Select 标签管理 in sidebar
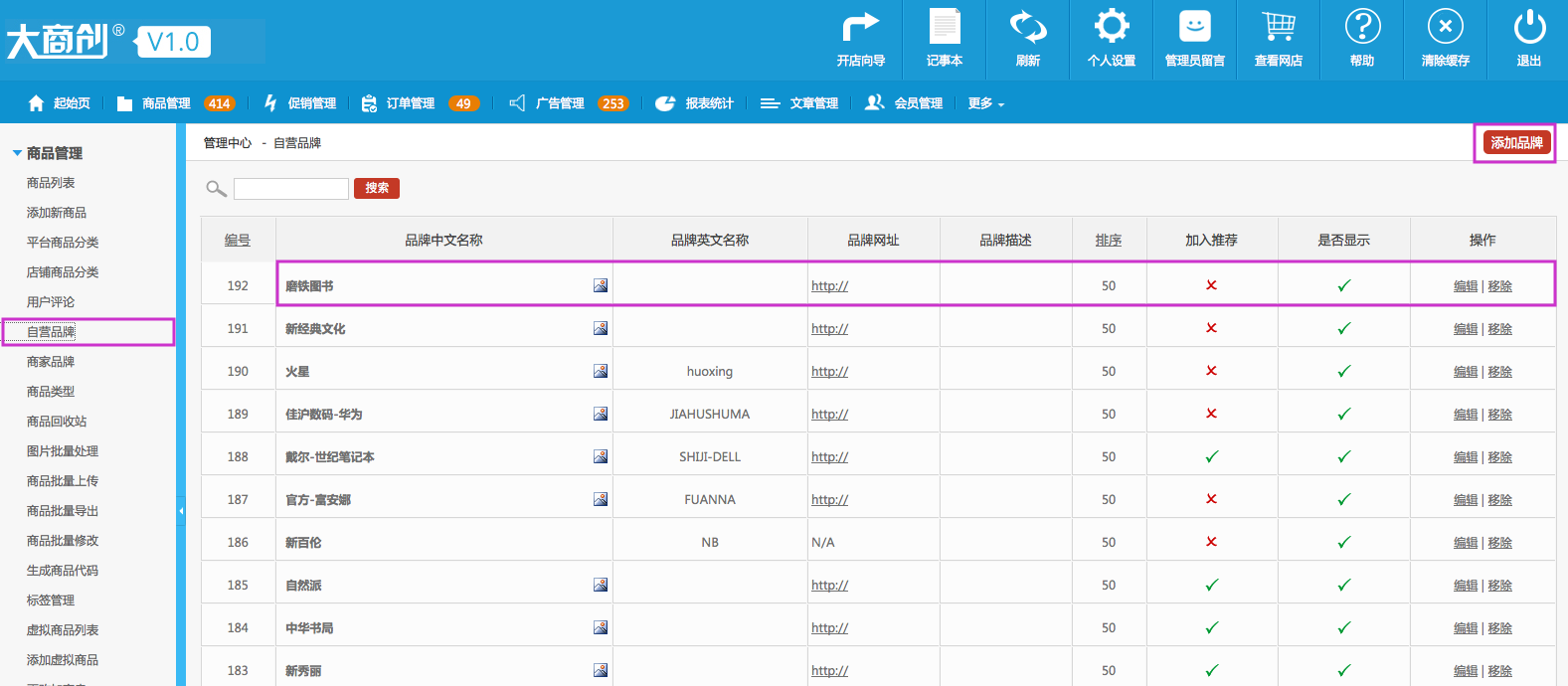The image size is (1568, 686). [x=51, y=600]
